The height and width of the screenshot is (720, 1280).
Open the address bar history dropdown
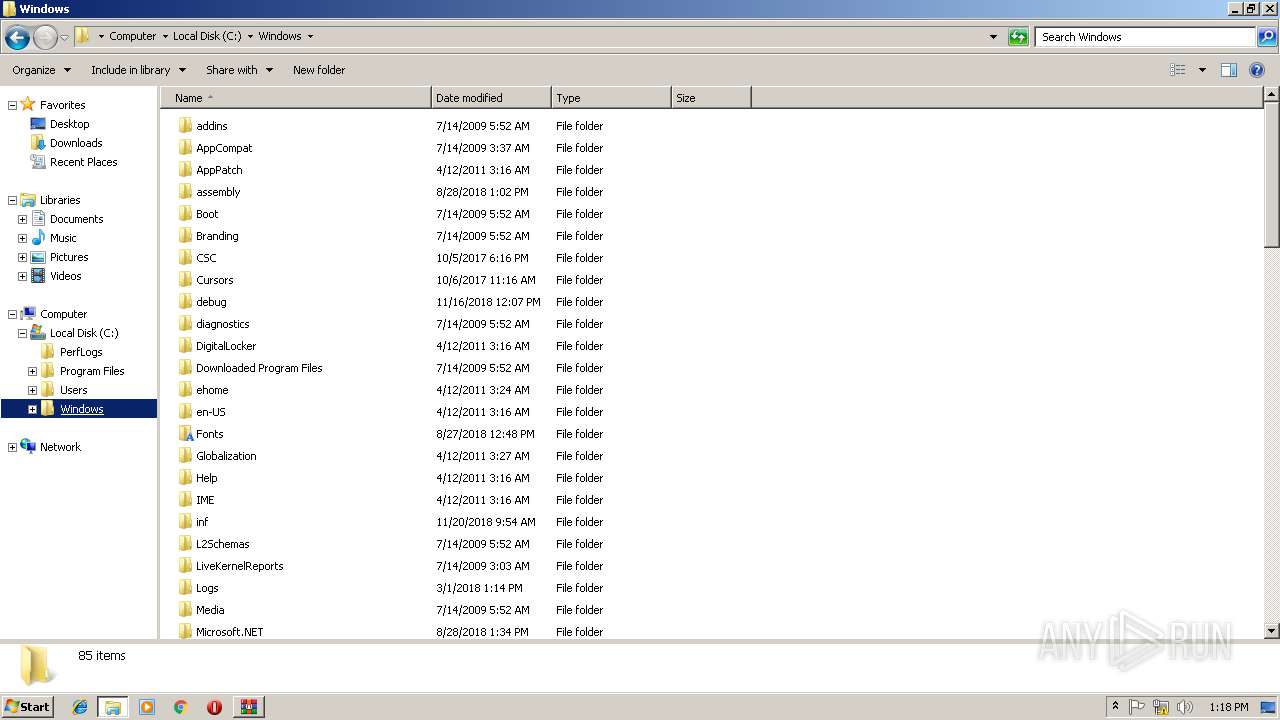tap(993, 37)
